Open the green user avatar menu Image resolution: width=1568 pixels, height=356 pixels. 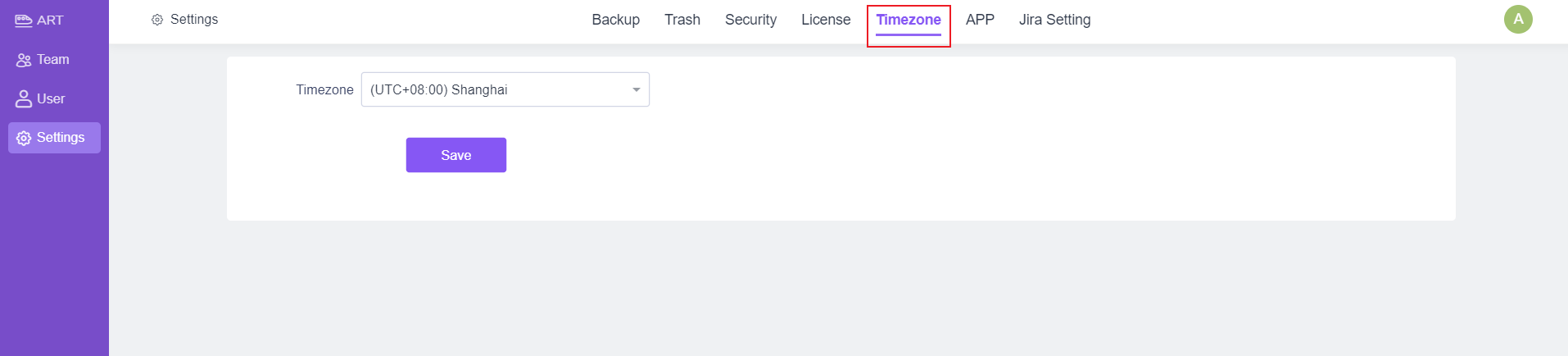click(x=1518, y=20)
